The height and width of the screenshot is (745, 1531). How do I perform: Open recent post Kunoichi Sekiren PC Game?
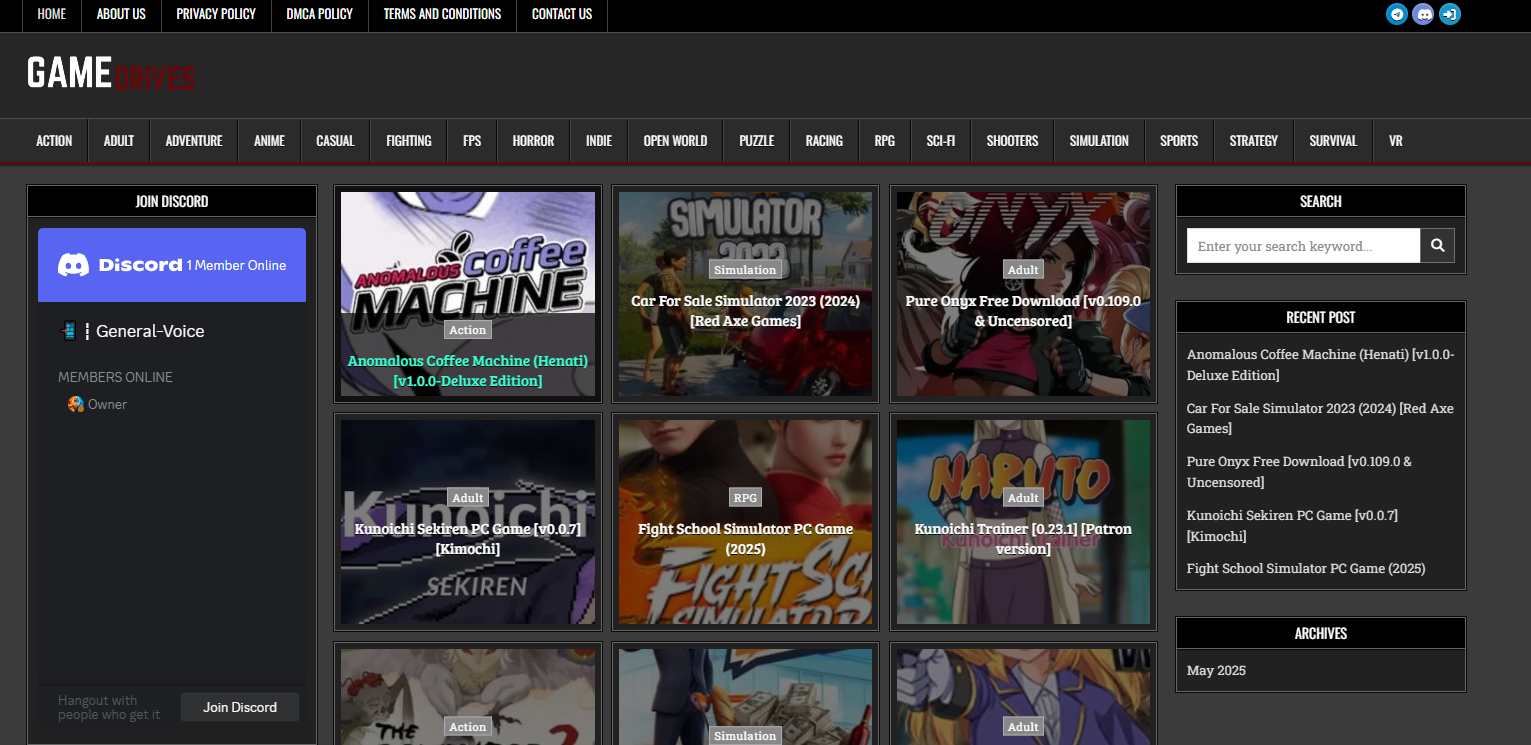(x=1292, y=526)
